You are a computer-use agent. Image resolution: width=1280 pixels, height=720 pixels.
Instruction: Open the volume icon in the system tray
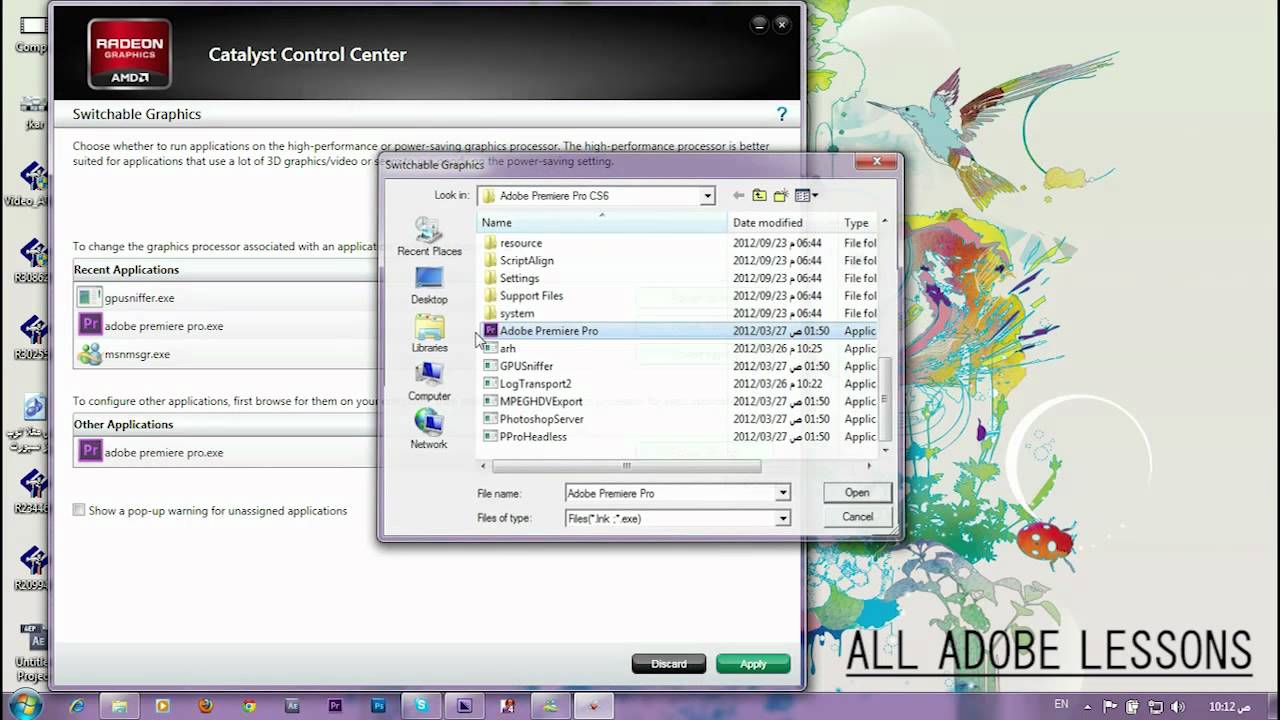pyautogui.click(x=1176, y=706)
